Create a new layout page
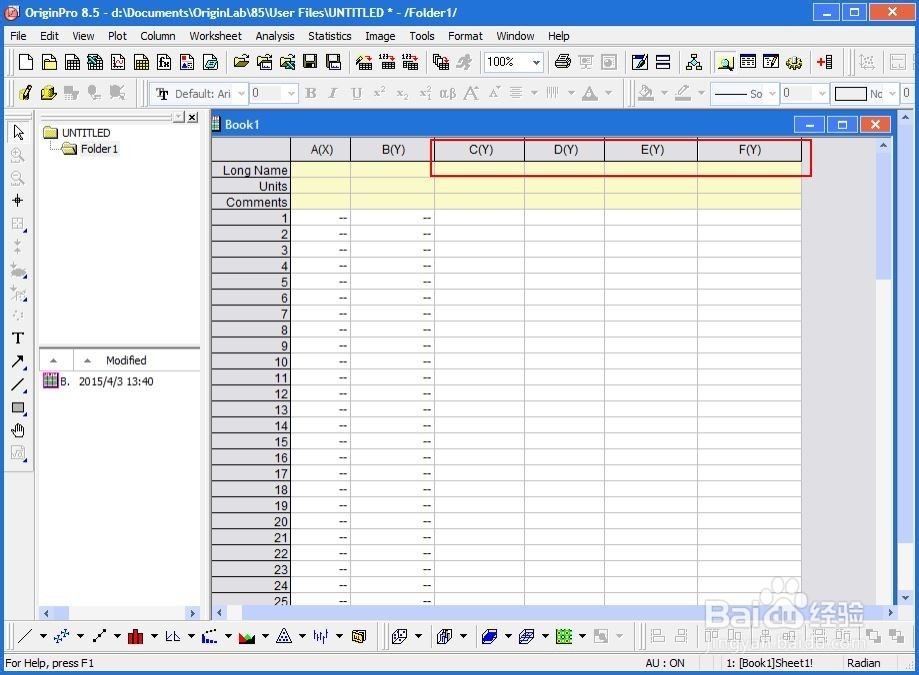This screenshot has height=675, width=919. pyautogui.click(x=187, y=62)
